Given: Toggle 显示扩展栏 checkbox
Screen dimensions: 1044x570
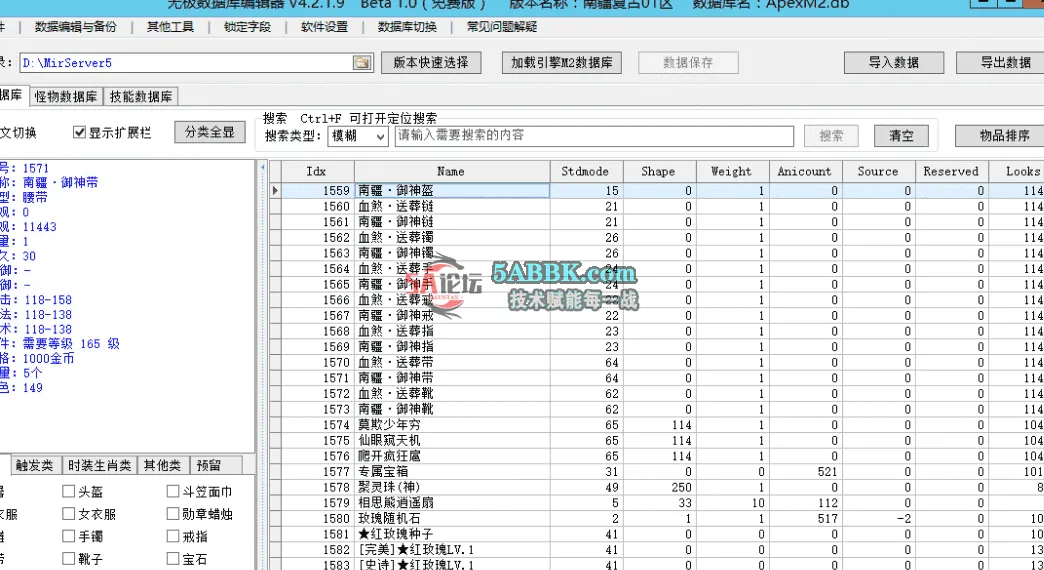Looking at the screenshot, I should click(79, 133).
